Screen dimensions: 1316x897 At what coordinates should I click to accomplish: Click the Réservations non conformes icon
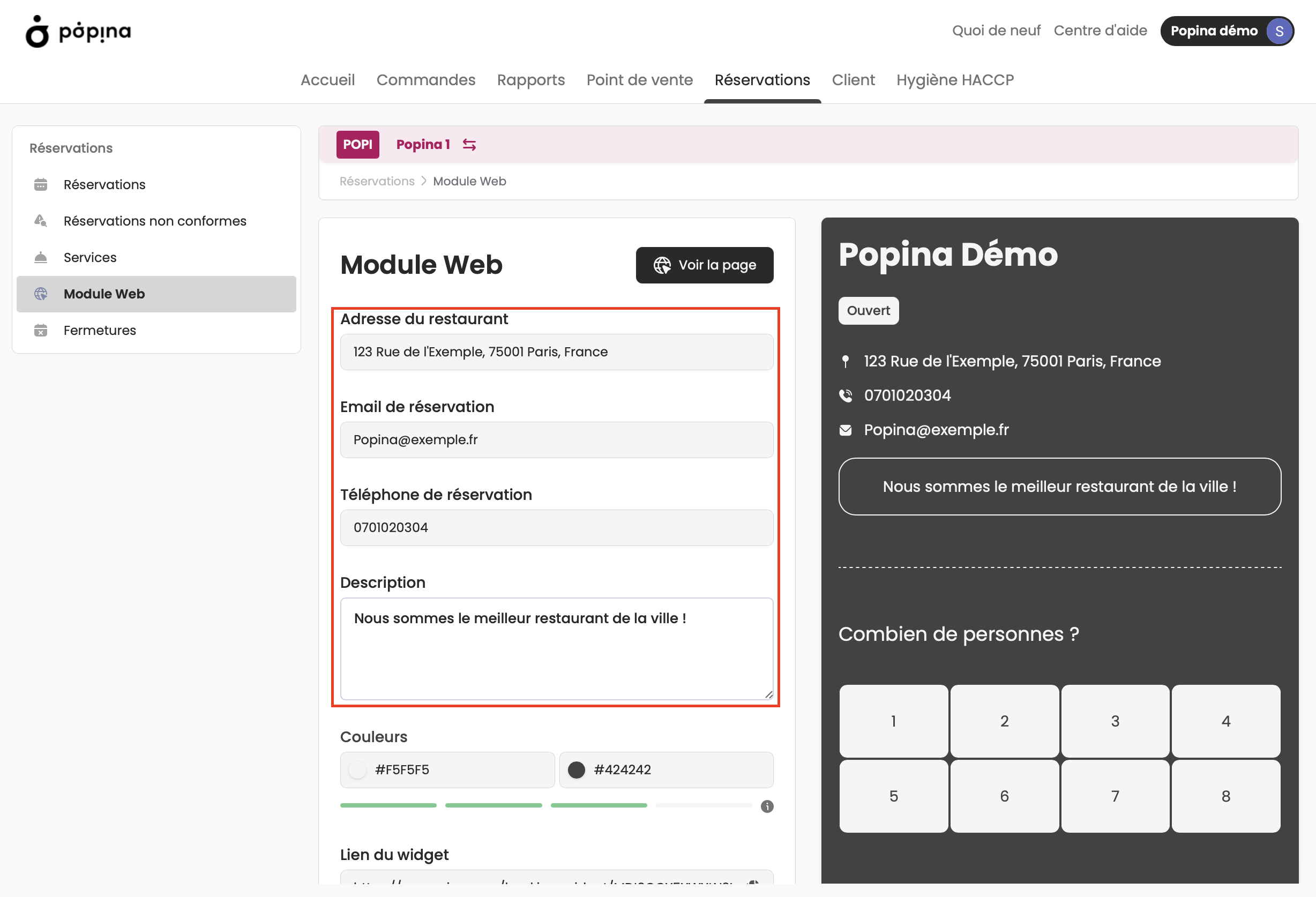41,221
